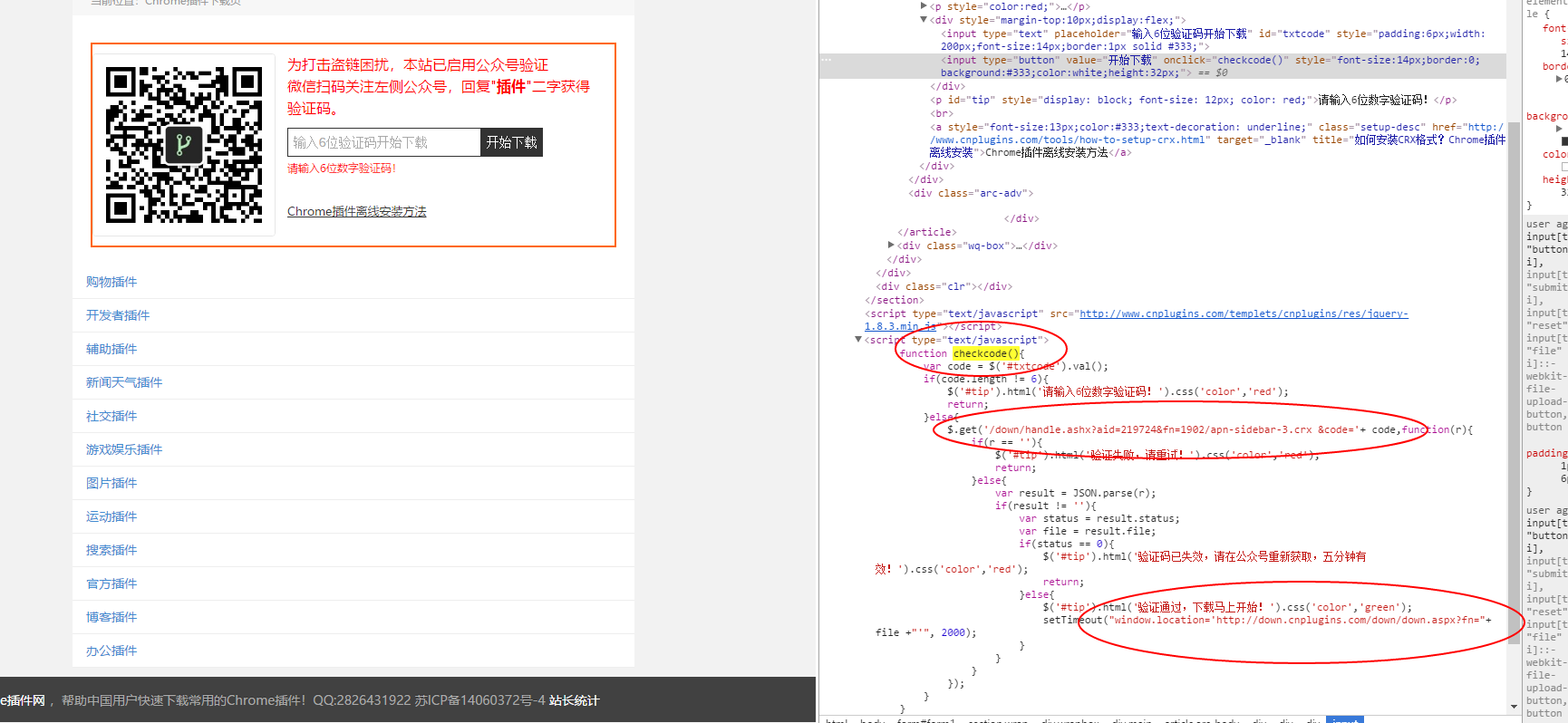The height and width of the screenshot is (723, 1568).
Task: Go to the 博客插件 category
Action: click(111, 617)
